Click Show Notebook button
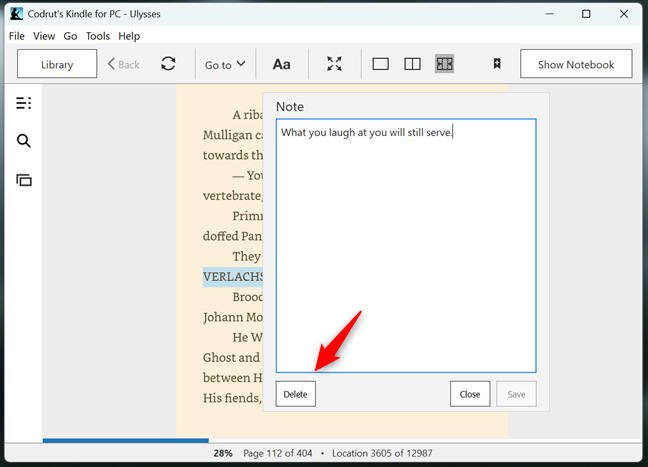Image resolution: width=648 pixels, height=467 pixels. [576, 64]
